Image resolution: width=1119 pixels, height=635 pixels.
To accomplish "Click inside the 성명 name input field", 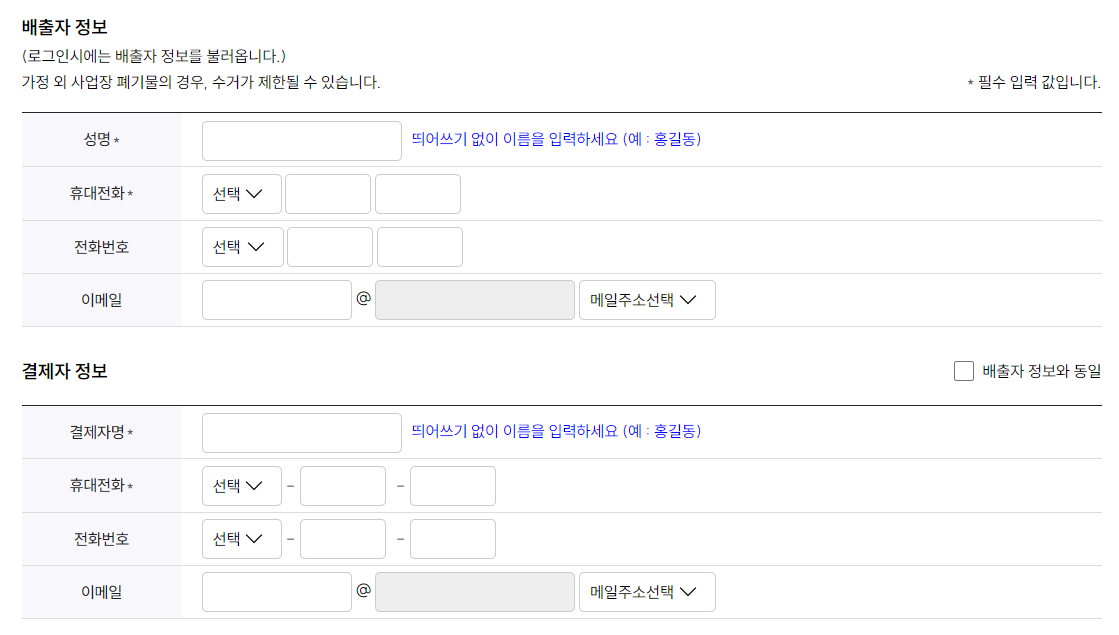I will [300, 141].
